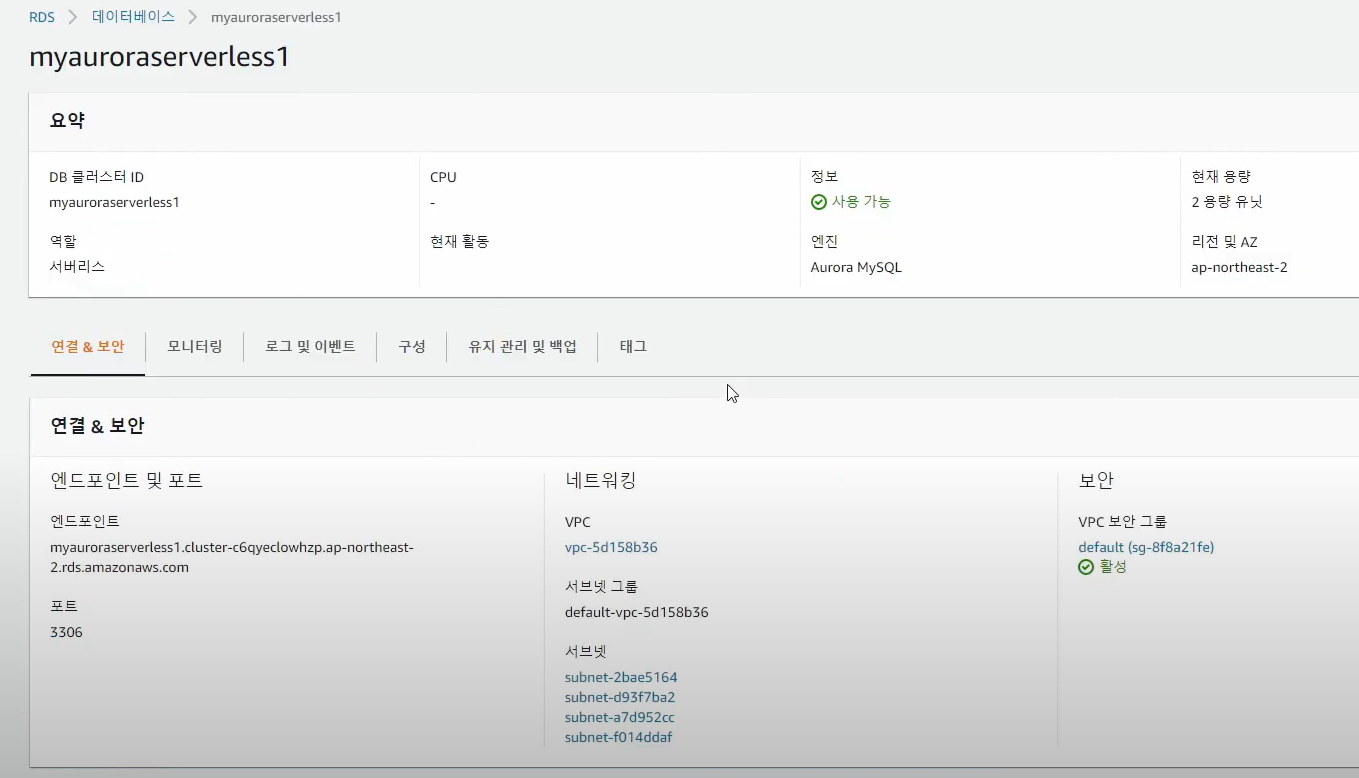Click the 서브넷 그룹 value default-vpc-5d158b36
Image resolution: width=1359 pixels, height=778 pixels.
point(637,613)
